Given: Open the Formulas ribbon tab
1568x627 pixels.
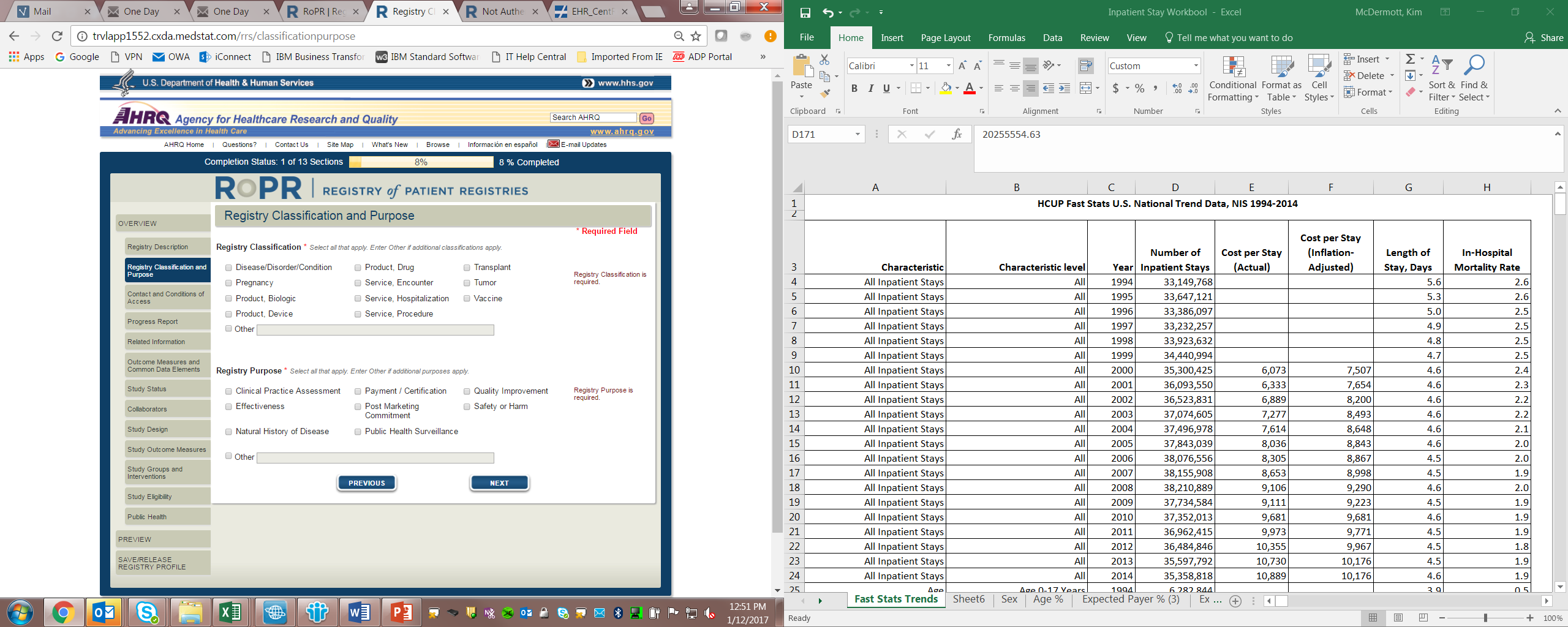Looking at the screenshot, I should click(1006, 38).
